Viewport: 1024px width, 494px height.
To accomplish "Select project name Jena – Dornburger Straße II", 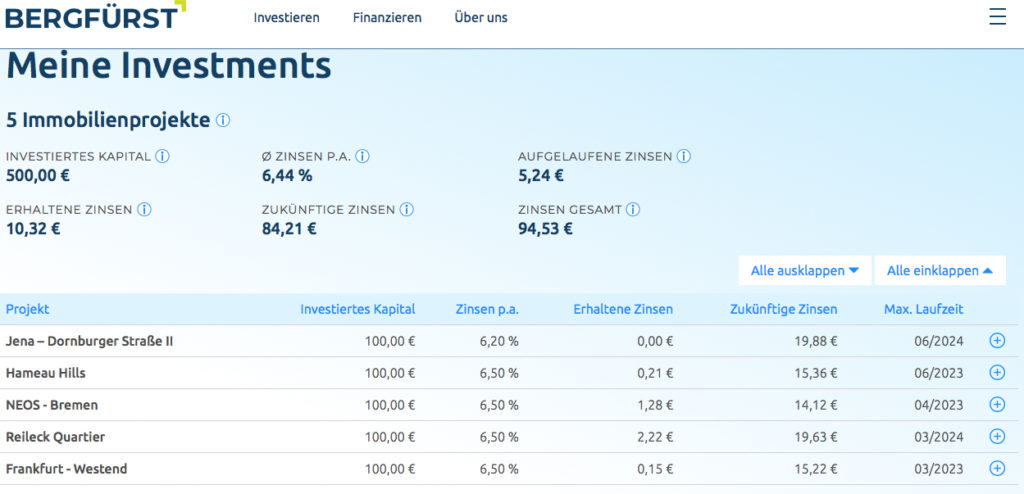I will pyautogui.click(x=89, y=341).
